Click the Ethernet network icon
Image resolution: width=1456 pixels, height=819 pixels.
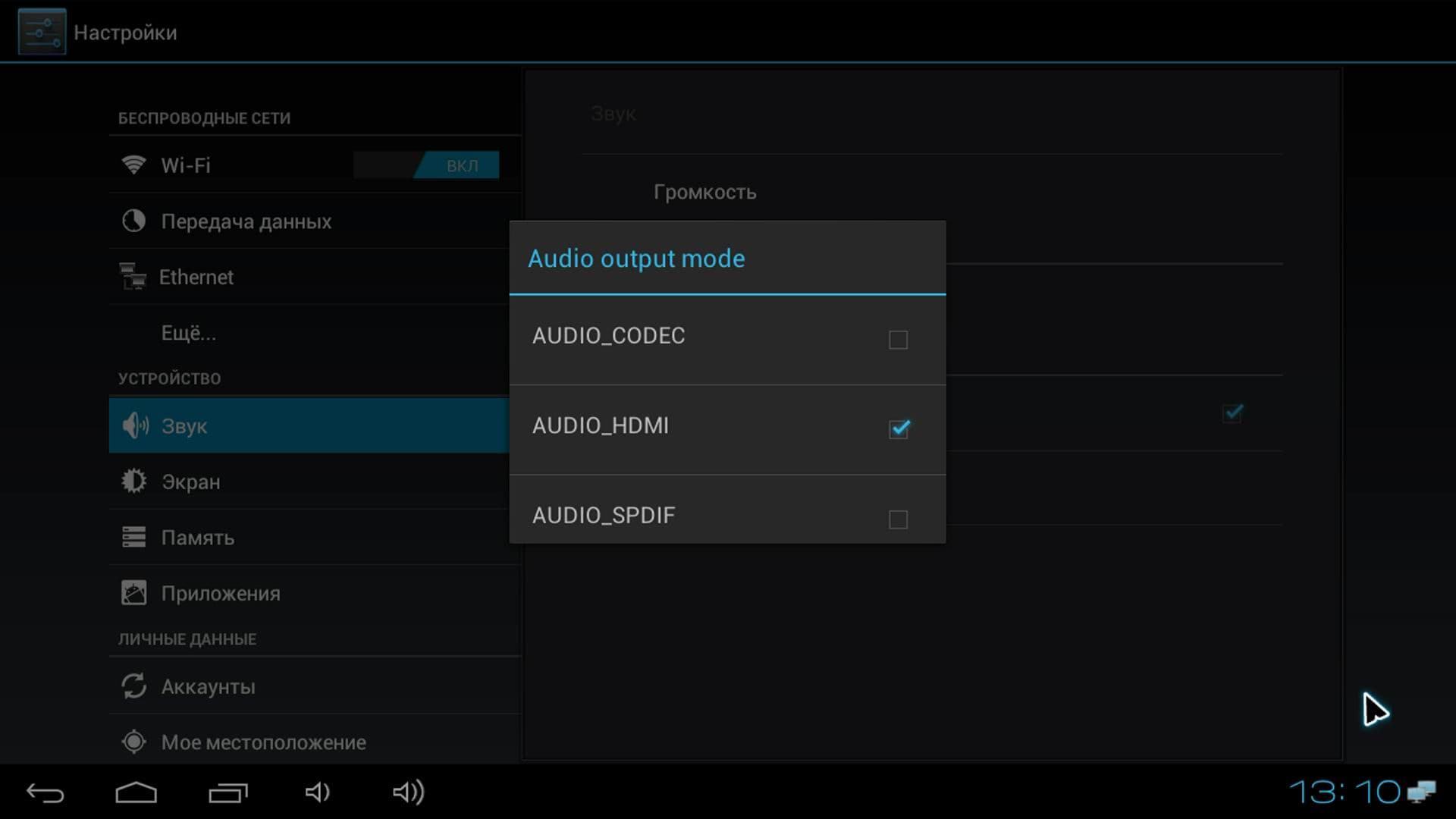(x=133, y=277)
